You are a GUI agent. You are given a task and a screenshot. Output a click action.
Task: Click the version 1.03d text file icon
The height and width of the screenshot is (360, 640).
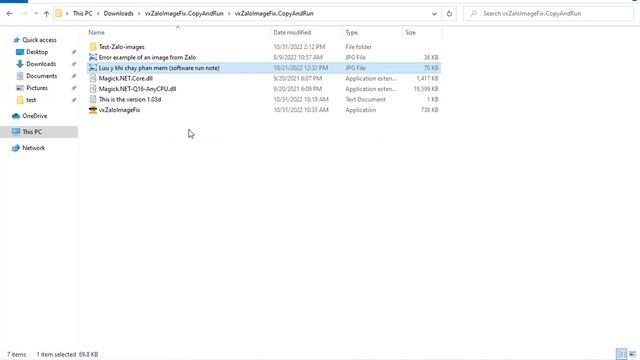point(93,99)
